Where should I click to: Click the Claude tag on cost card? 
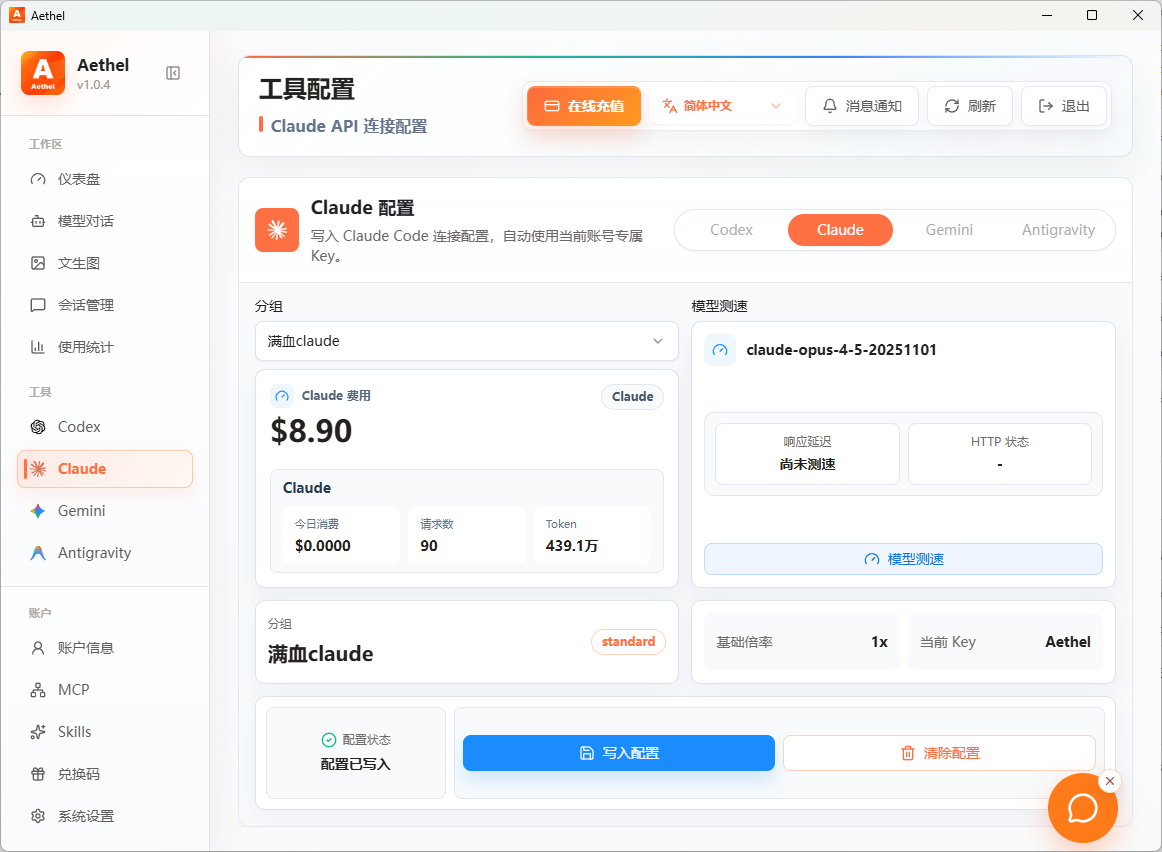click(632, 396)
